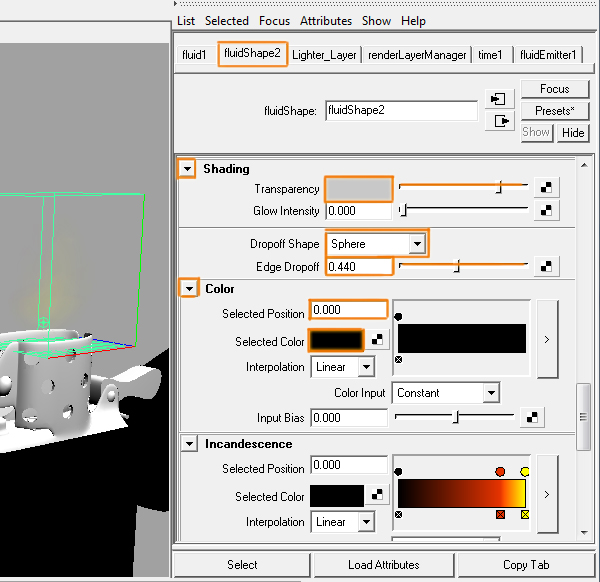Click the Edge Dropoff value field
This screenshot has width=600, height=582.
(x=359, y=267)
